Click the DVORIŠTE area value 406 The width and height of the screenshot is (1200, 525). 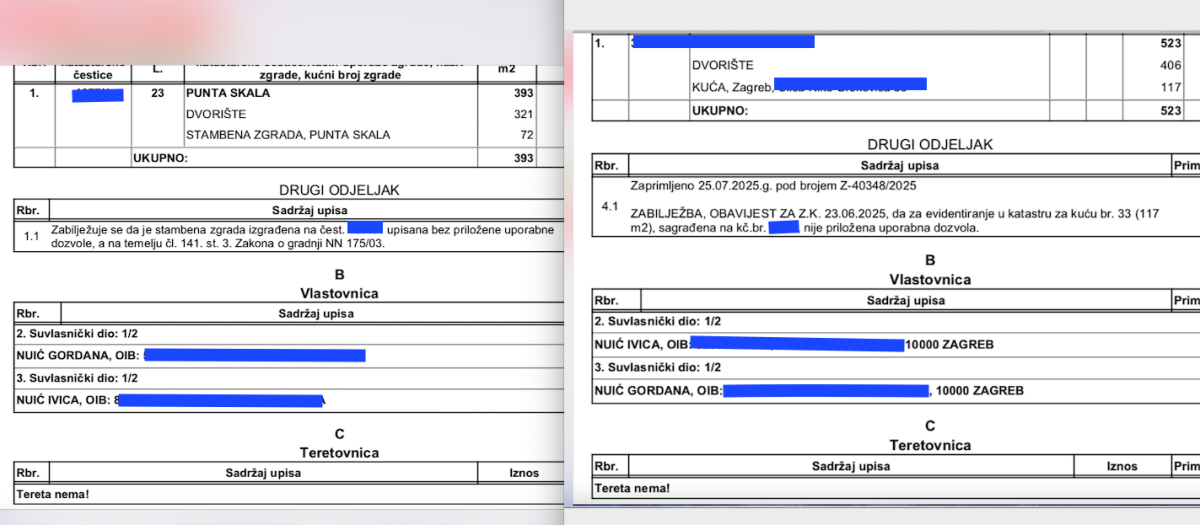(1169, 65)
